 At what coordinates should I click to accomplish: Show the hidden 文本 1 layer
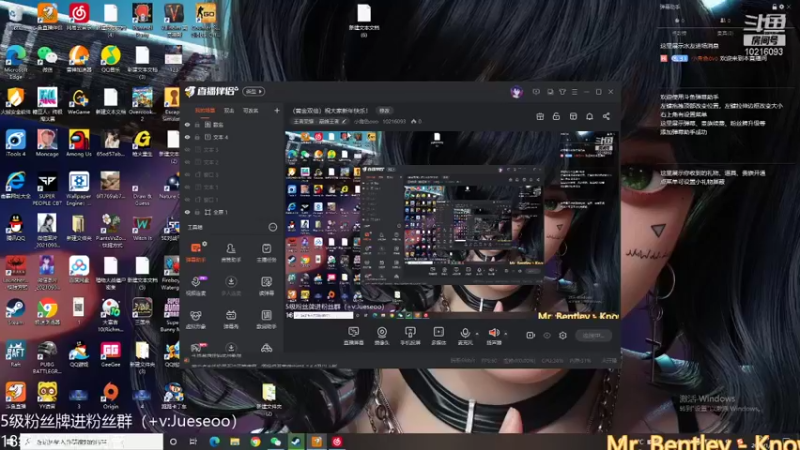pos(187,187)
